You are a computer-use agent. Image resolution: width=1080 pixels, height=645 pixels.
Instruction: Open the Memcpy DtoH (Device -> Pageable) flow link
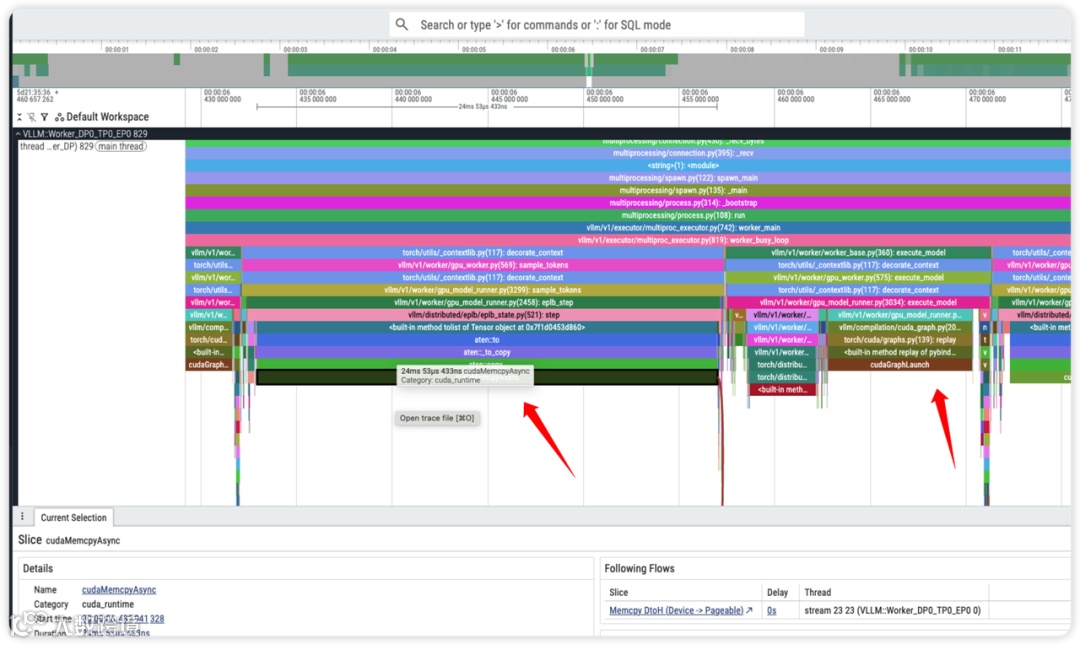click(681, 611)
